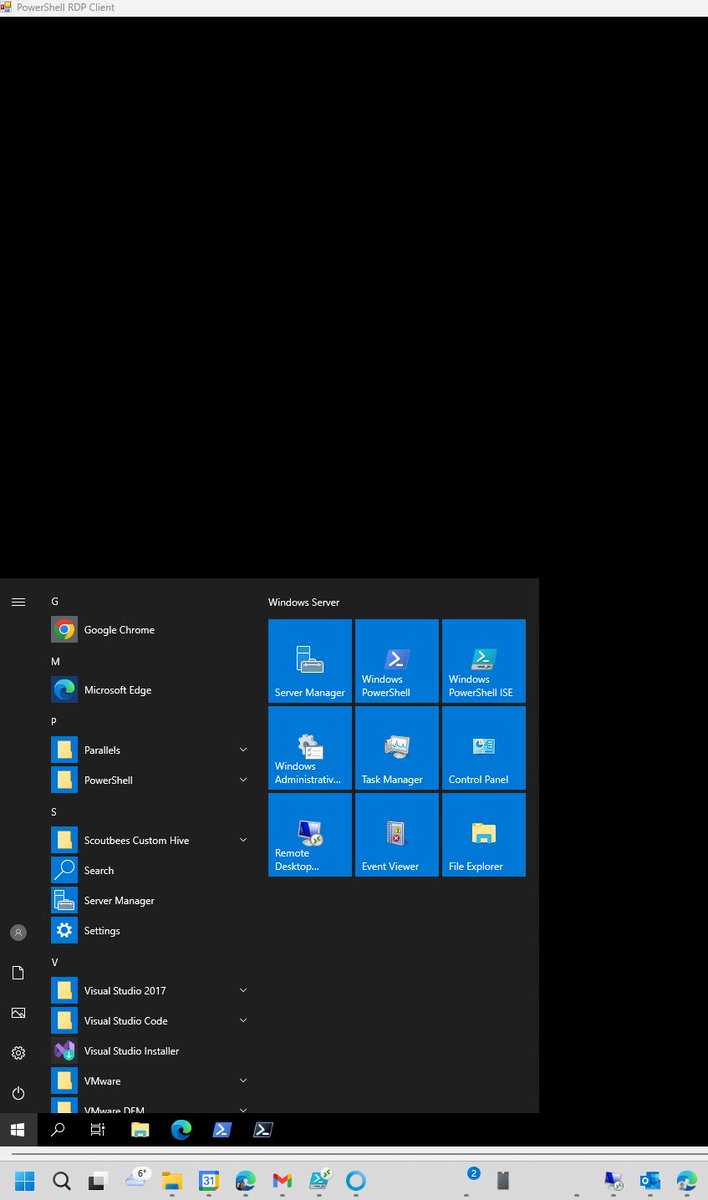This screenshot has width=708, height=1200.
Task: Expand the PowerShell folder
Action: 243,780
